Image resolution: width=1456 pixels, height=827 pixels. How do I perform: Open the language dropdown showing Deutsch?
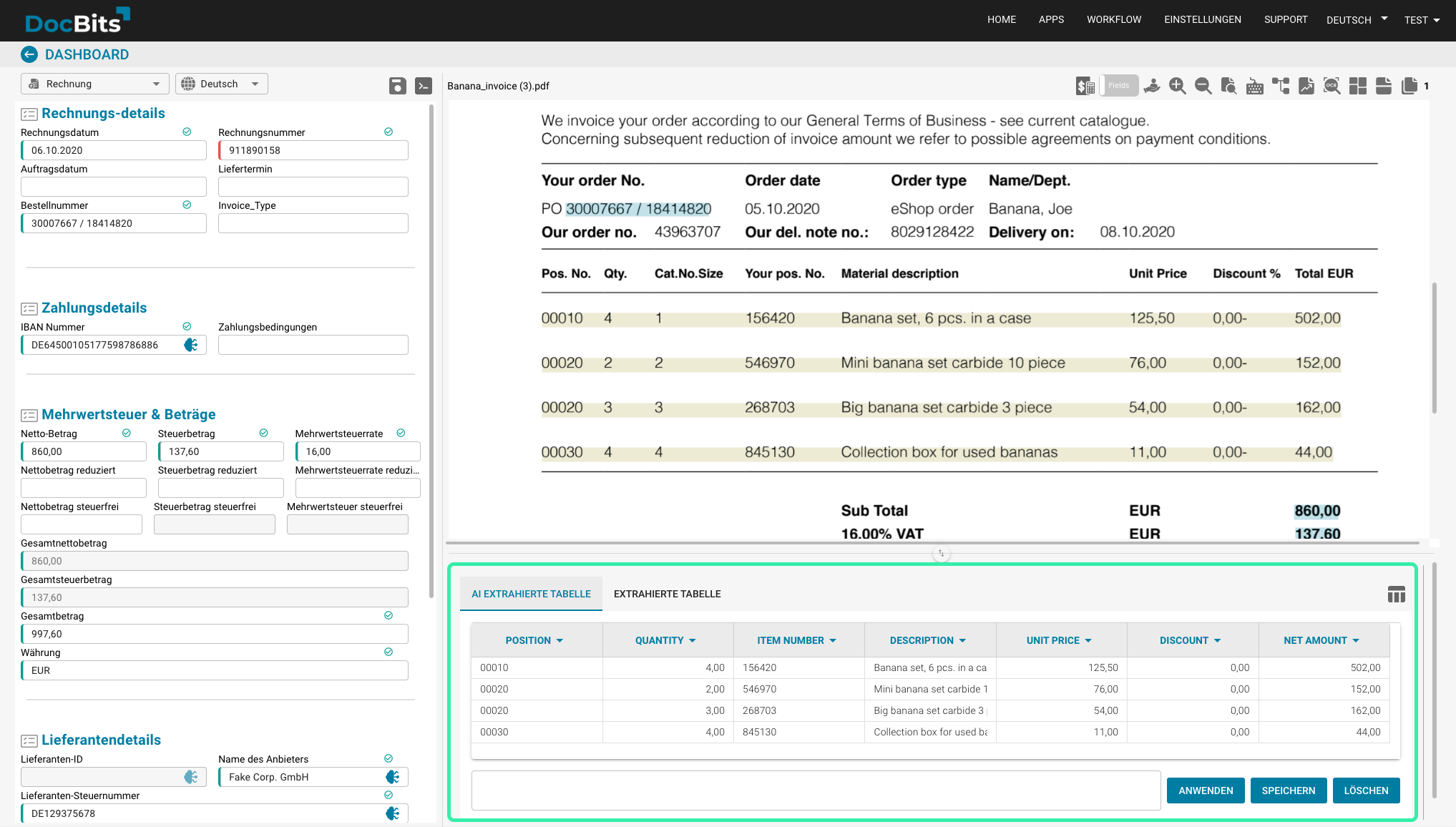[222, 84]
